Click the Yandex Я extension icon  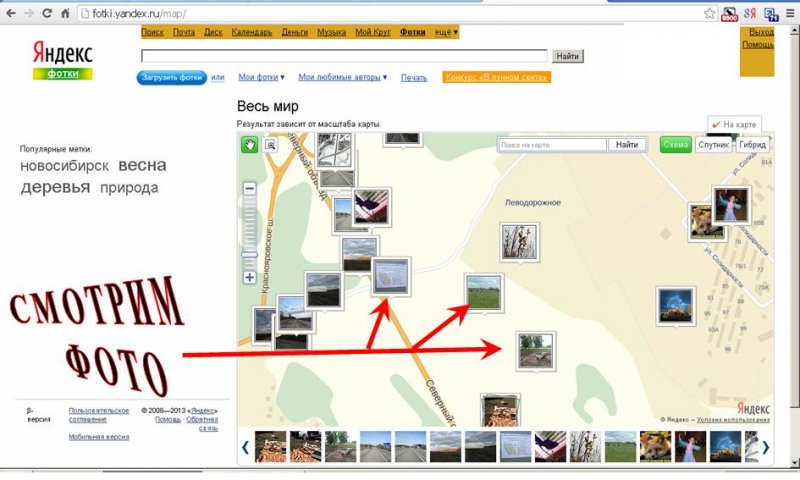click(749, 14)
